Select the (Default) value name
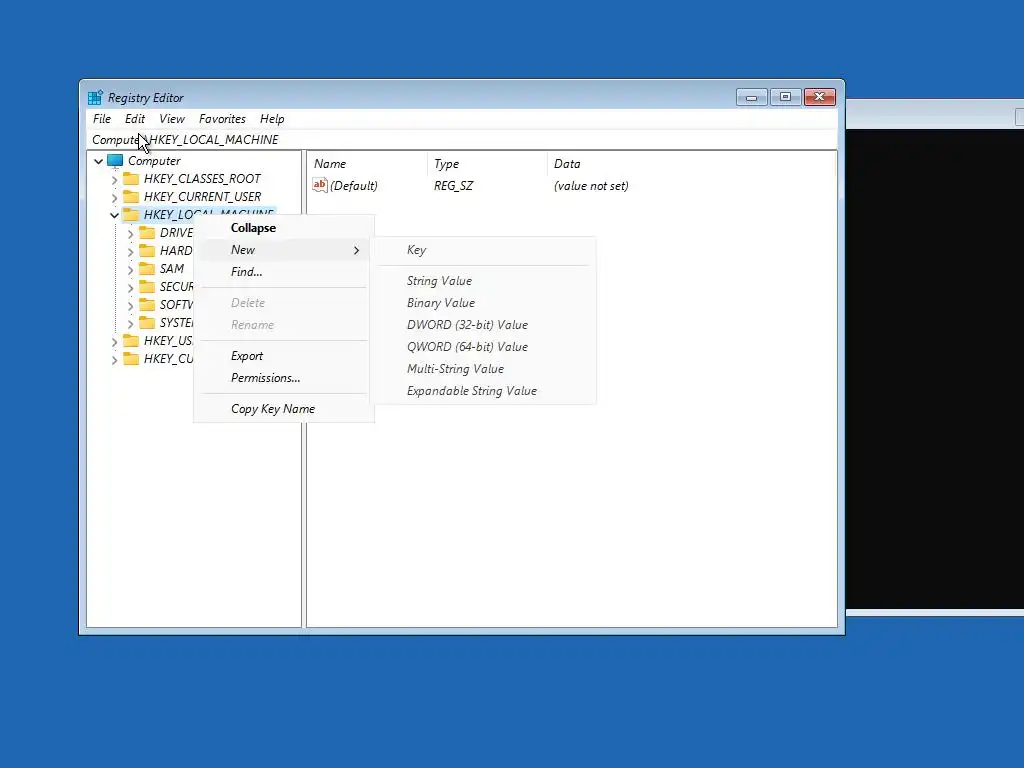 coord(354,186)
